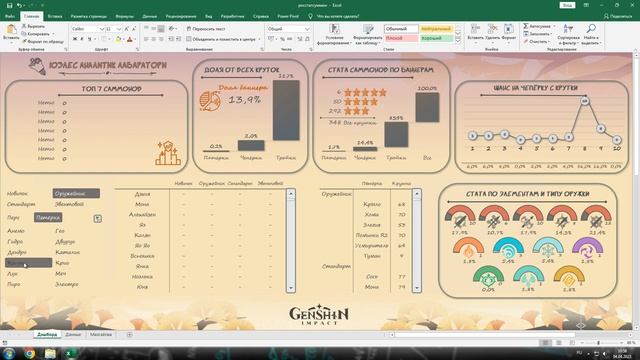Click the 8th-pull peak chart marker

pyautogui.click(x=585, y=100)
